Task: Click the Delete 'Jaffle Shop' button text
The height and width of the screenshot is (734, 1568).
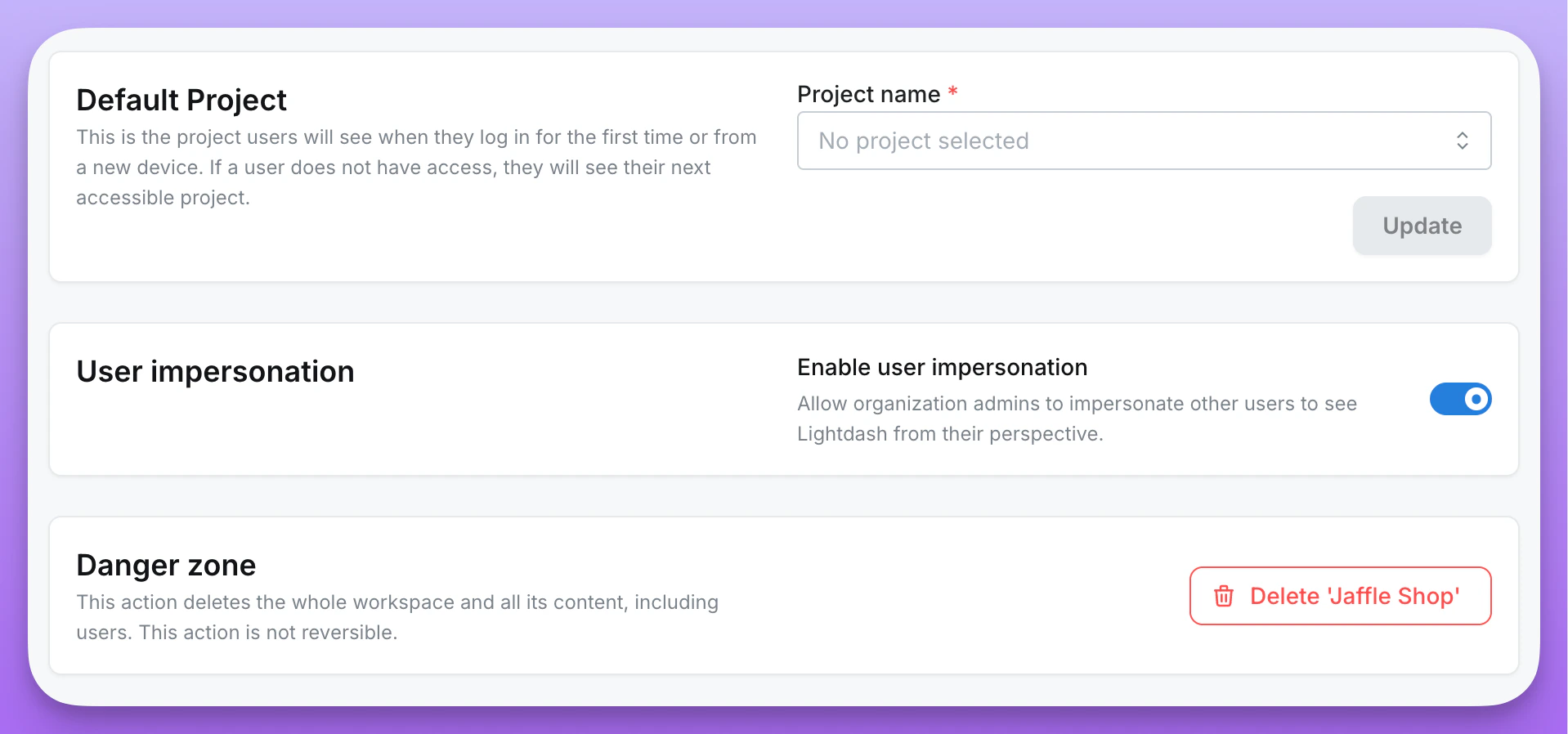Action: point(1355,596)
